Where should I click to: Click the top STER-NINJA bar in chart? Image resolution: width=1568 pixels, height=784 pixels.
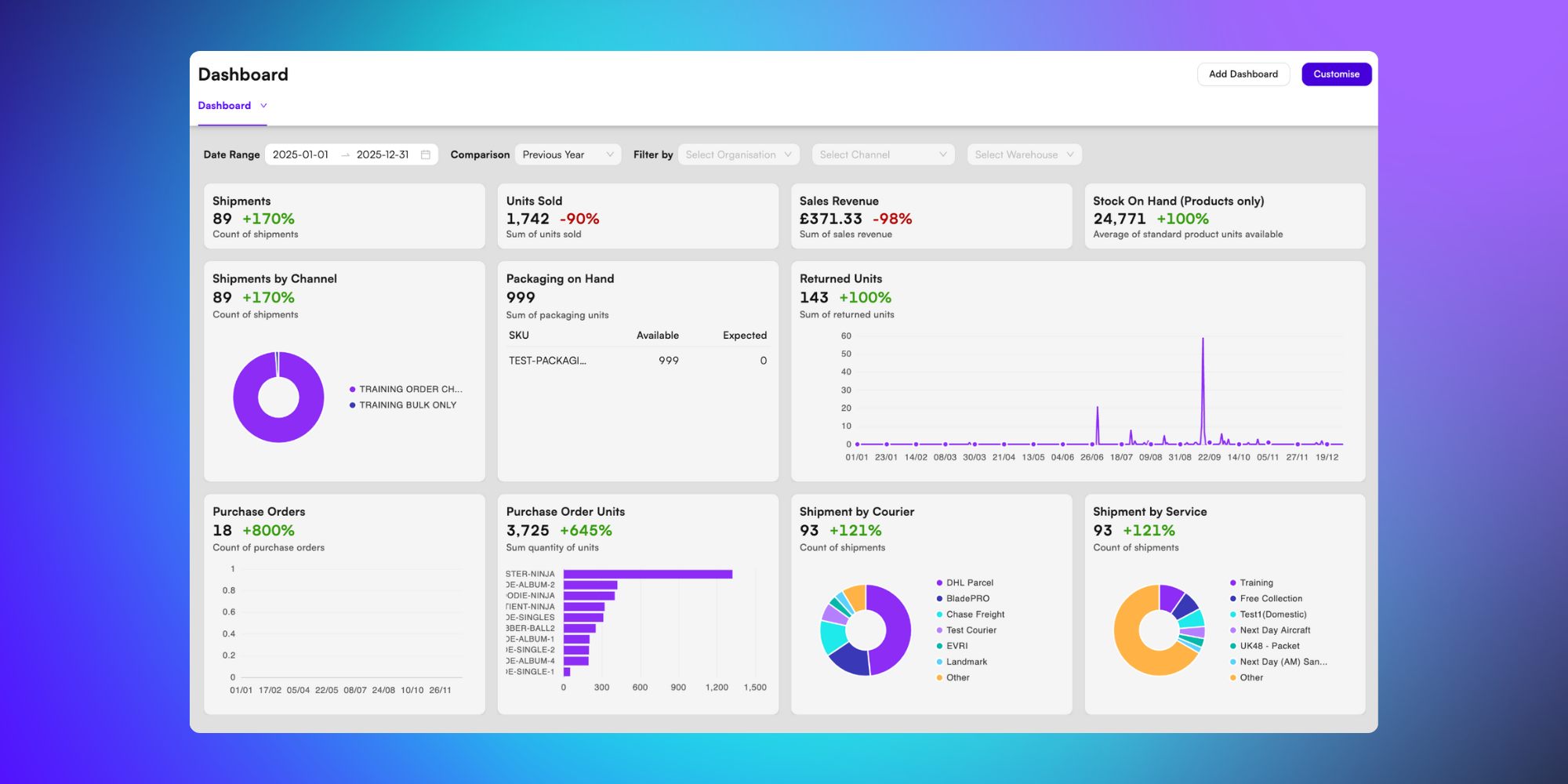coord(648,575)
